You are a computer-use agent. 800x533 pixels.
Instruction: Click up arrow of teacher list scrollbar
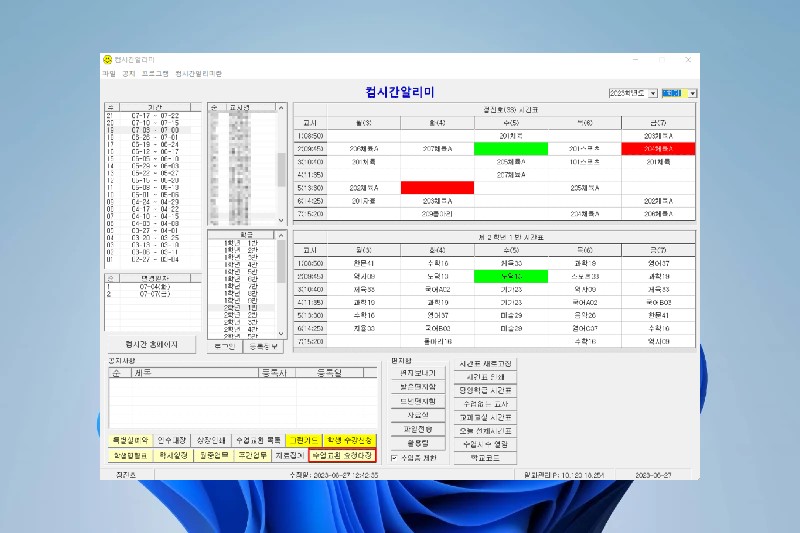(x=281, y=108)
